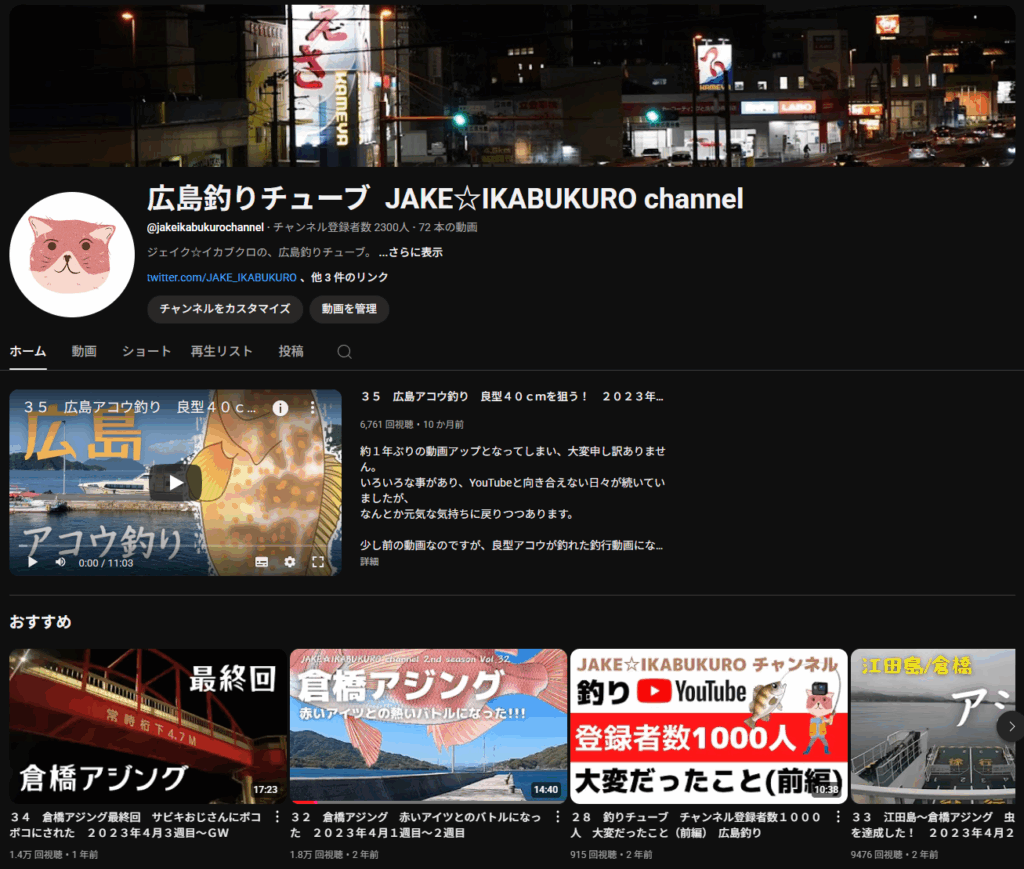Viewport: 1024px width, 869px height.
Task: Open title 33 江田島〜倉橋アジング
Action: point(934,825)
